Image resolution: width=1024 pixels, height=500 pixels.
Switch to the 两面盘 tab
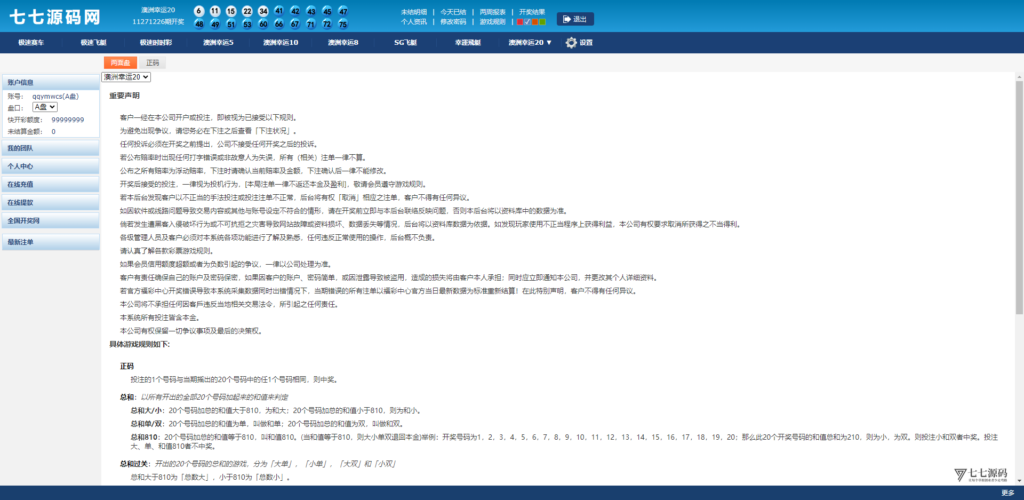(x=120, y=63)
